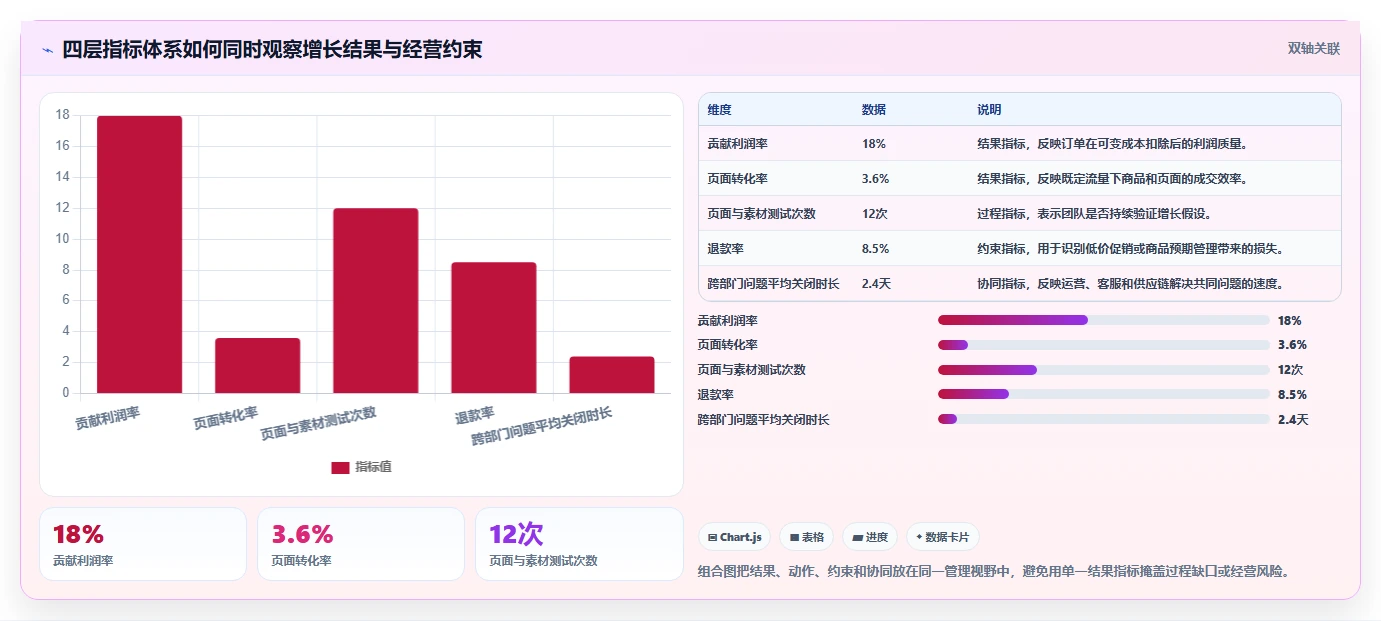Click the icon left of the title
Viewport: 1381px width, 621px height.
click(48, 50)
